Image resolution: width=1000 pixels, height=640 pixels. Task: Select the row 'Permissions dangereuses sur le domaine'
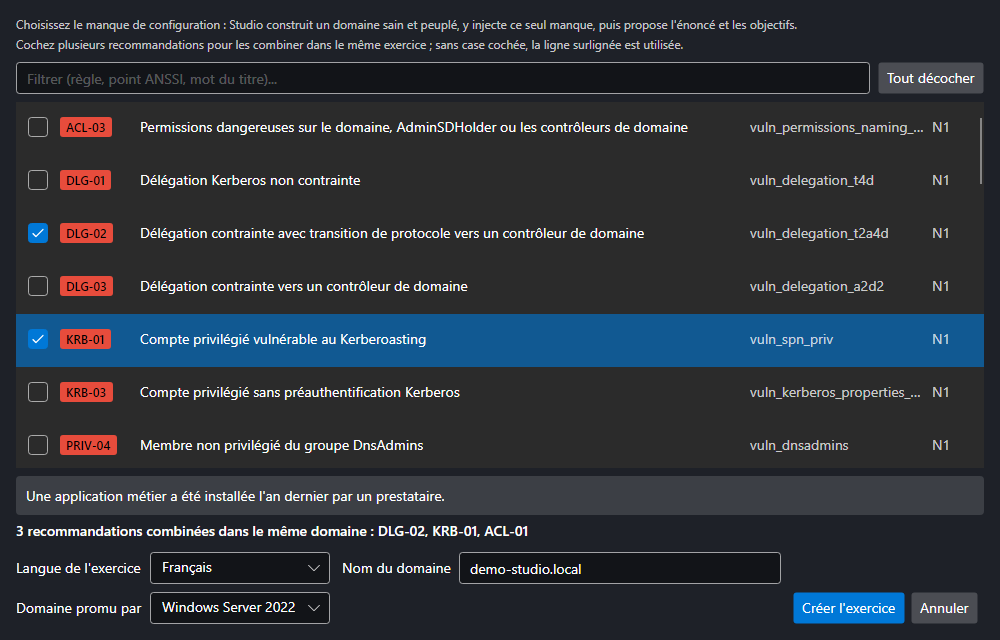coord(499,127)
